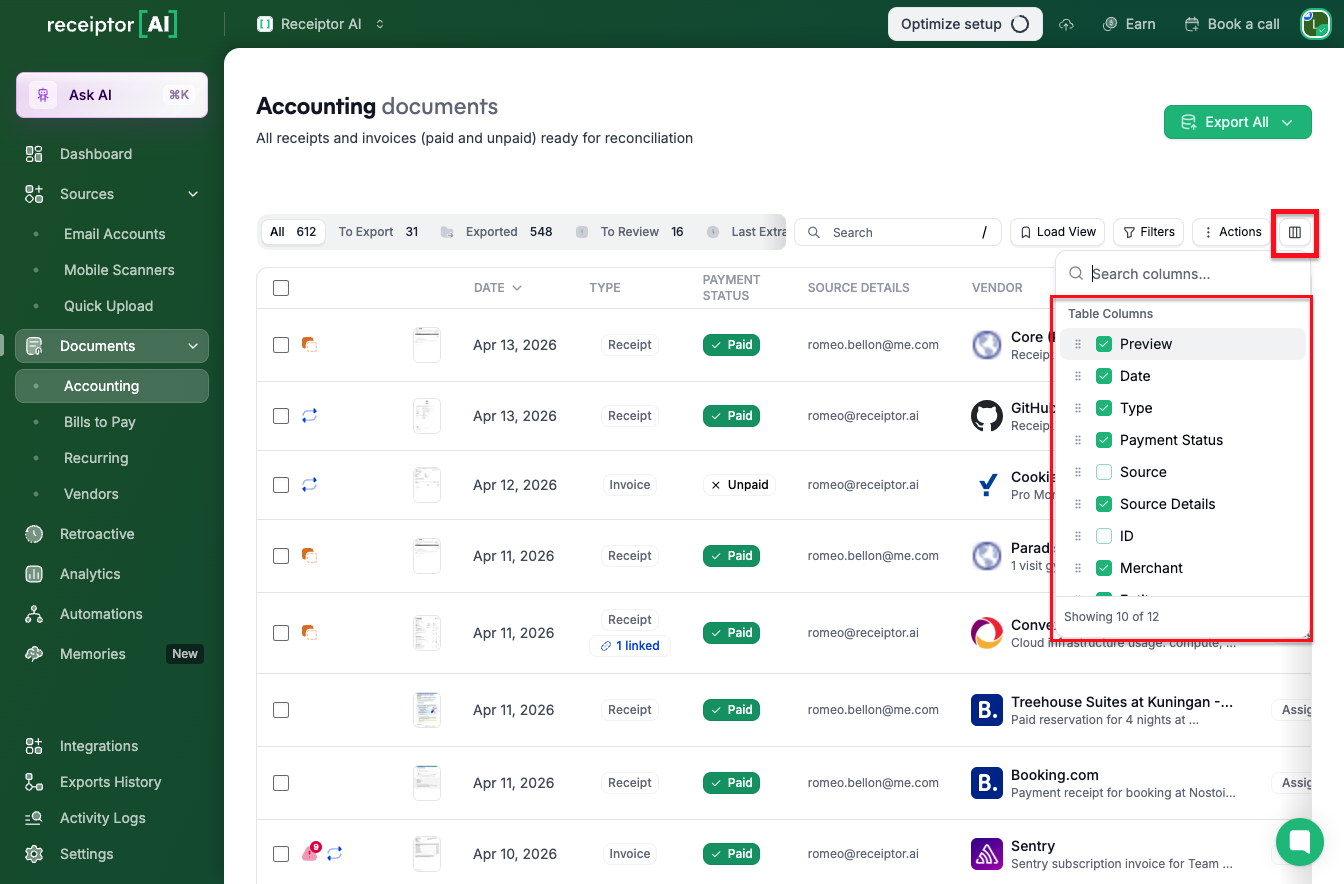Click the pink notification icon in Sentry row

point(310,853)
